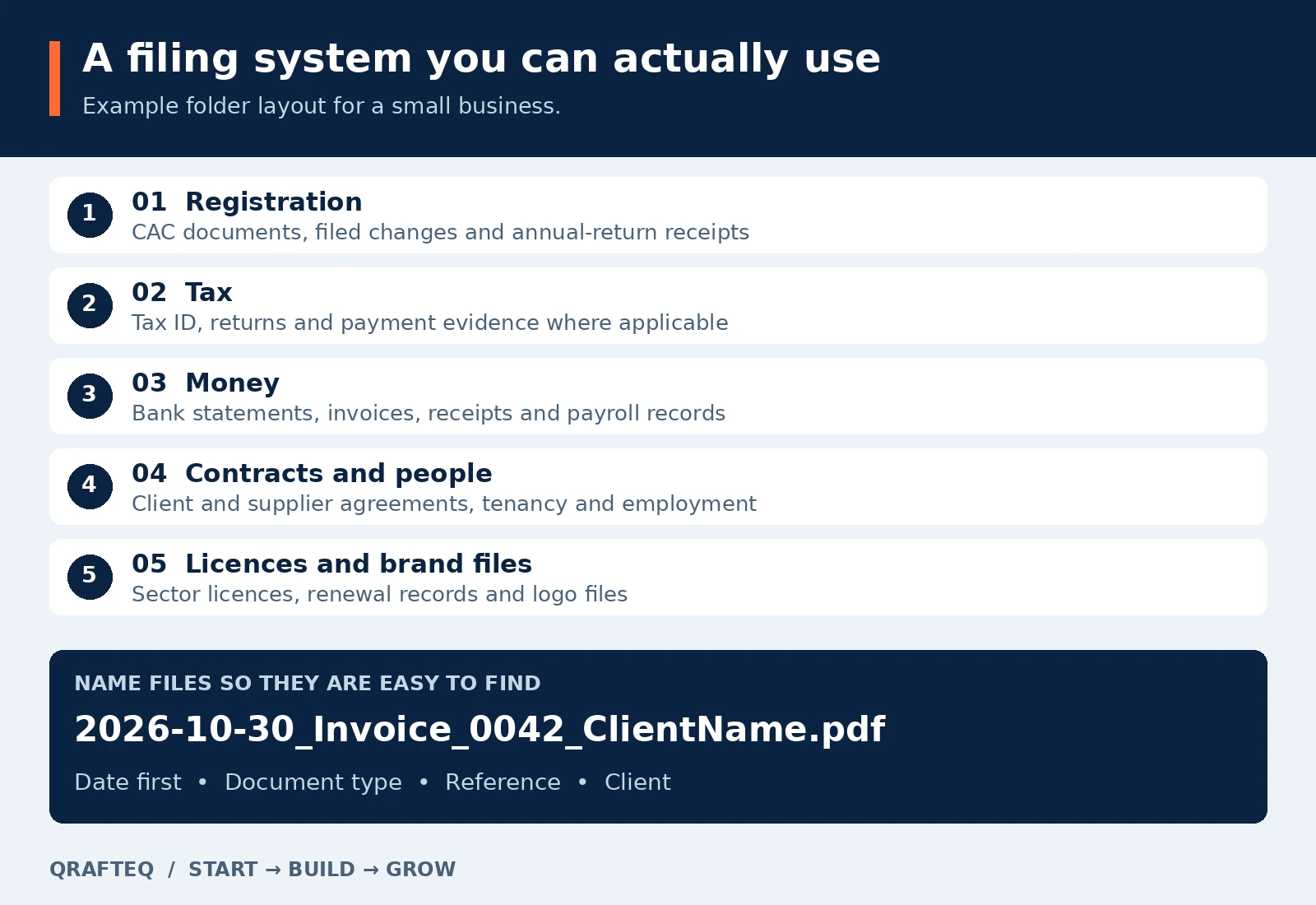Select filename '2026-10-30_Invoice_0042_ClientName.pdf'
Viewport: 1316px width, 905px height.
pyautogui.click(x=480, y=730)
